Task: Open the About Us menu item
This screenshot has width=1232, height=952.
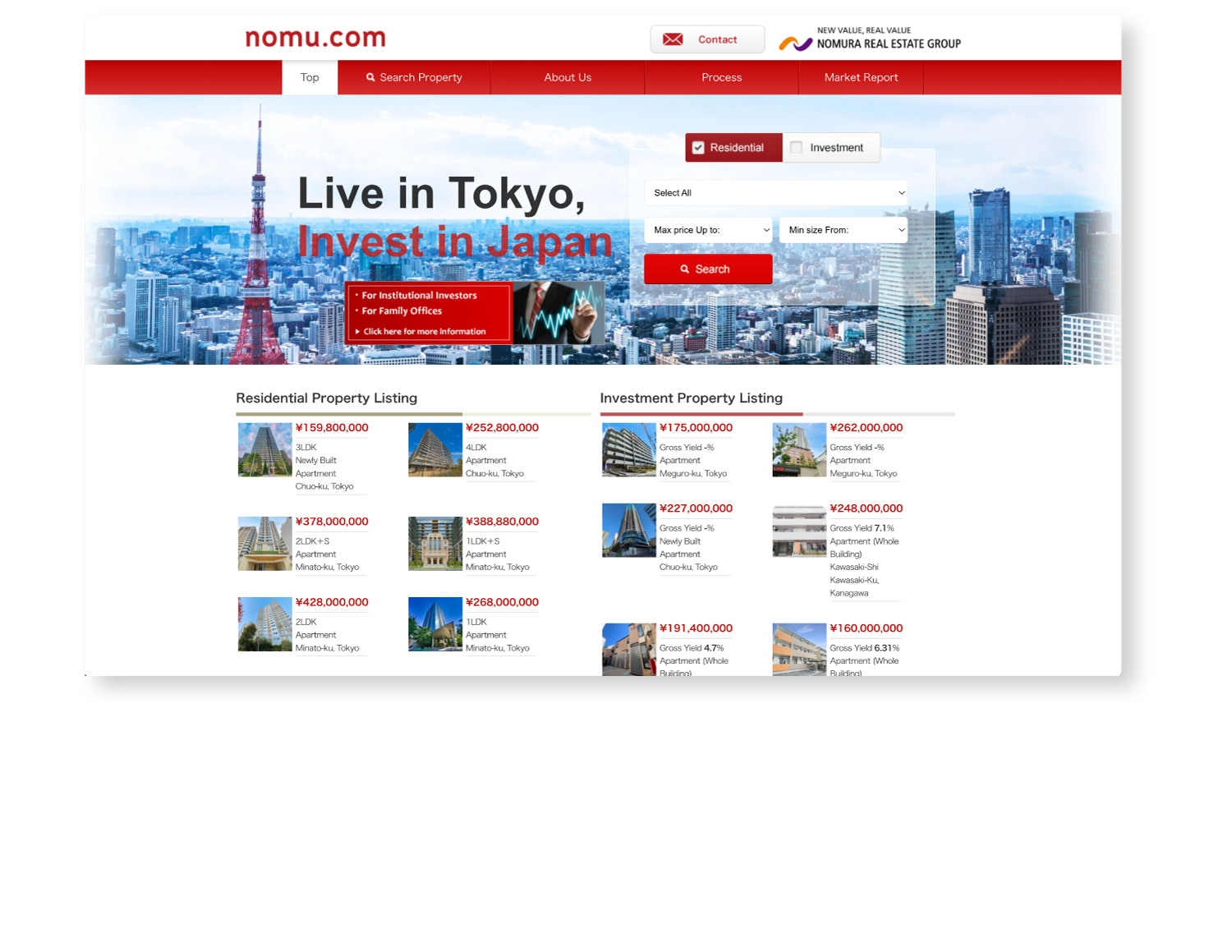Action: click(x=568, y=77)
